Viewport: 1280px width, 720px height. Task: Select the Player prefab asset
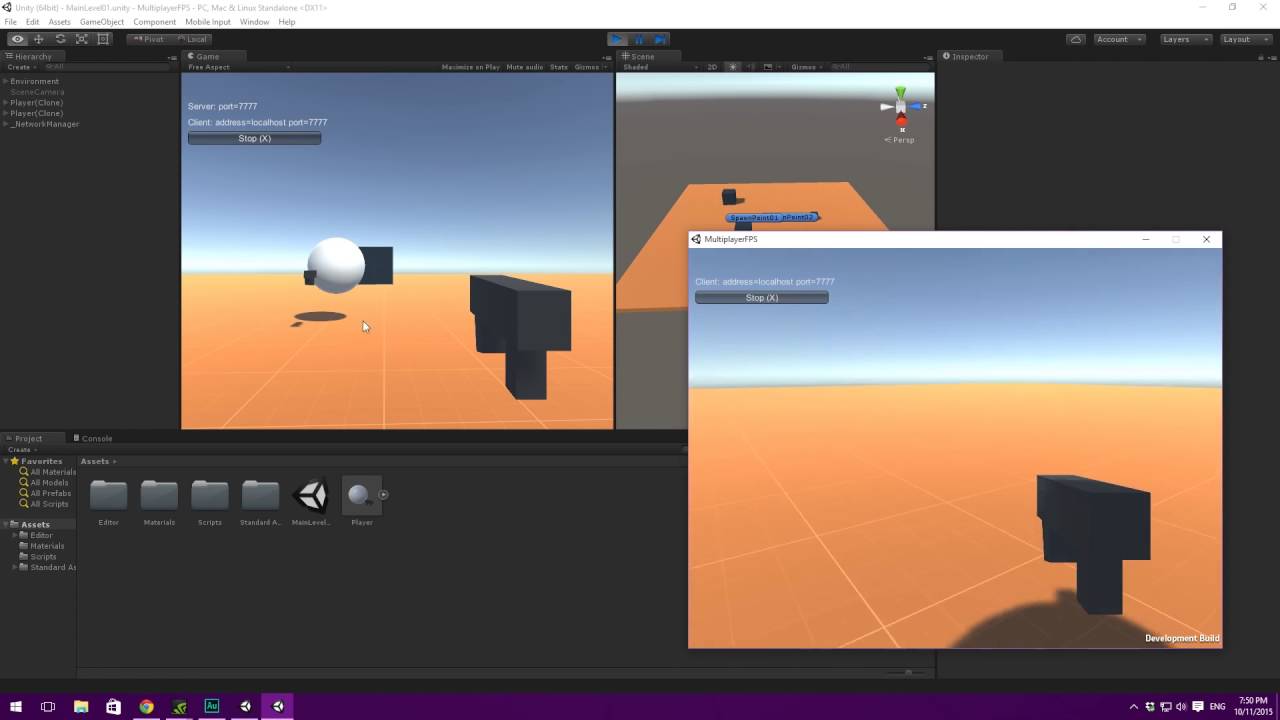[x=362, y=501]
